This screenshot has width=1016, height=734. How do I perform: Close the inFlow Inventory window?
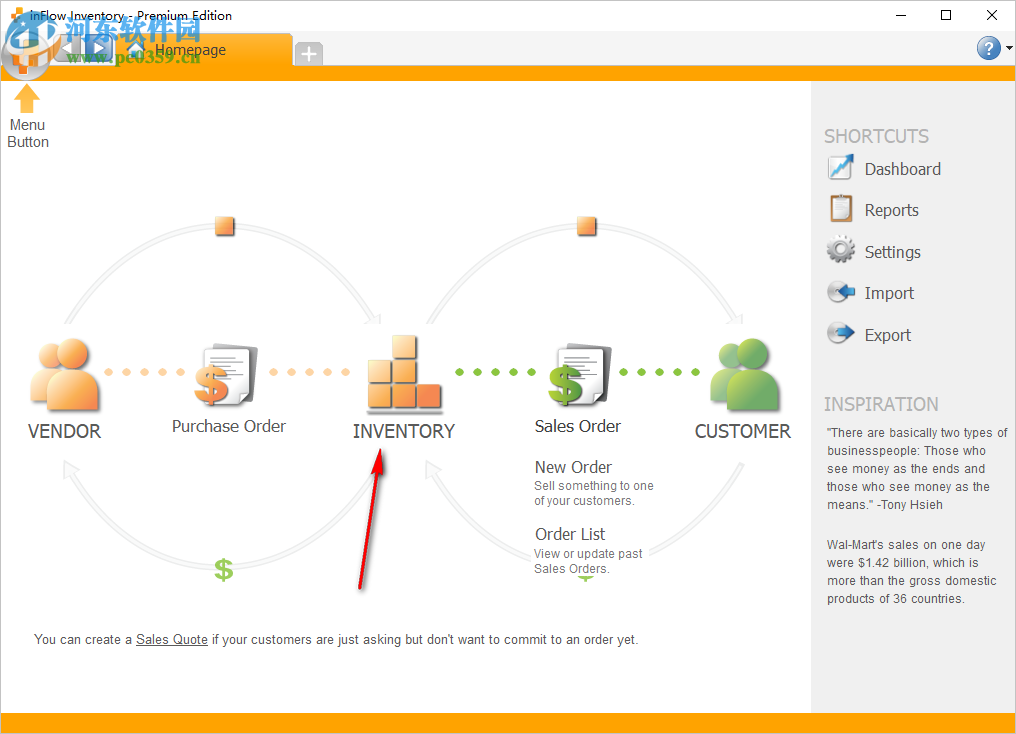pos(992,15)
